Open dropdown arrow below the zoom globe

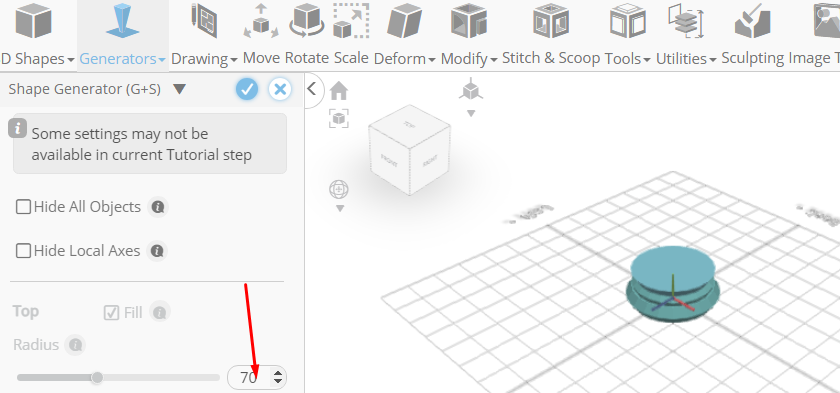pyautogui.click(x=339, y=209)
